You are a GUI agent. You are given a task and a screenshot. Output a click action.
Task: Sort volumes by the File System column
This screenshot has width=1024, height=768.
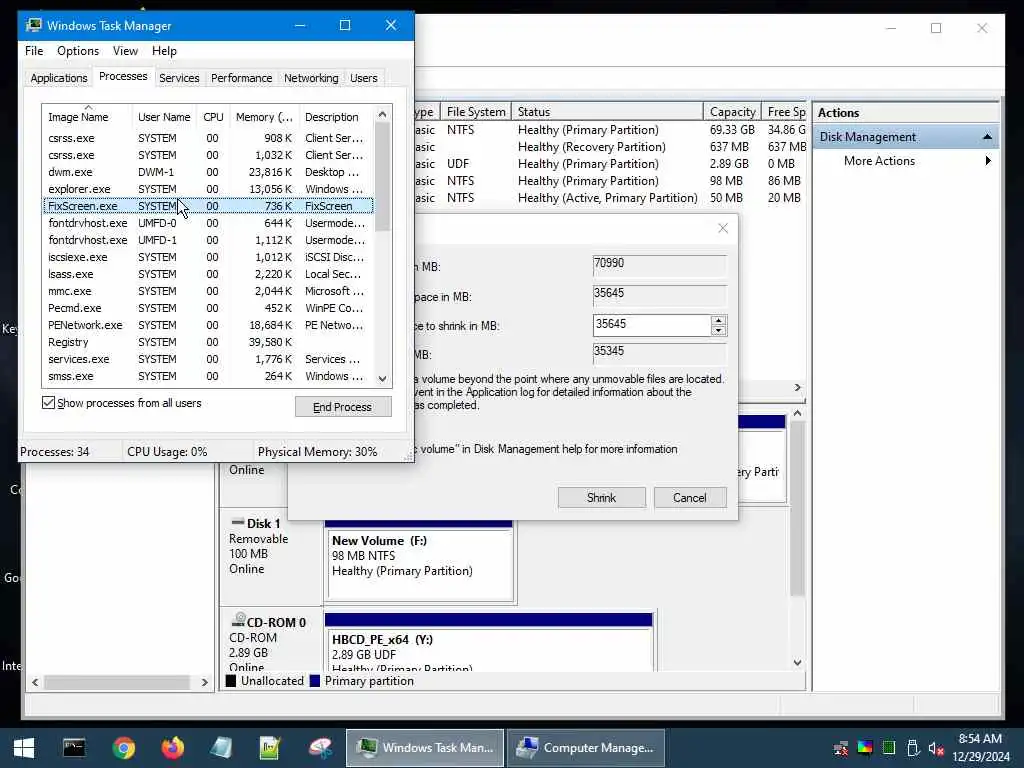coord(476,112)
